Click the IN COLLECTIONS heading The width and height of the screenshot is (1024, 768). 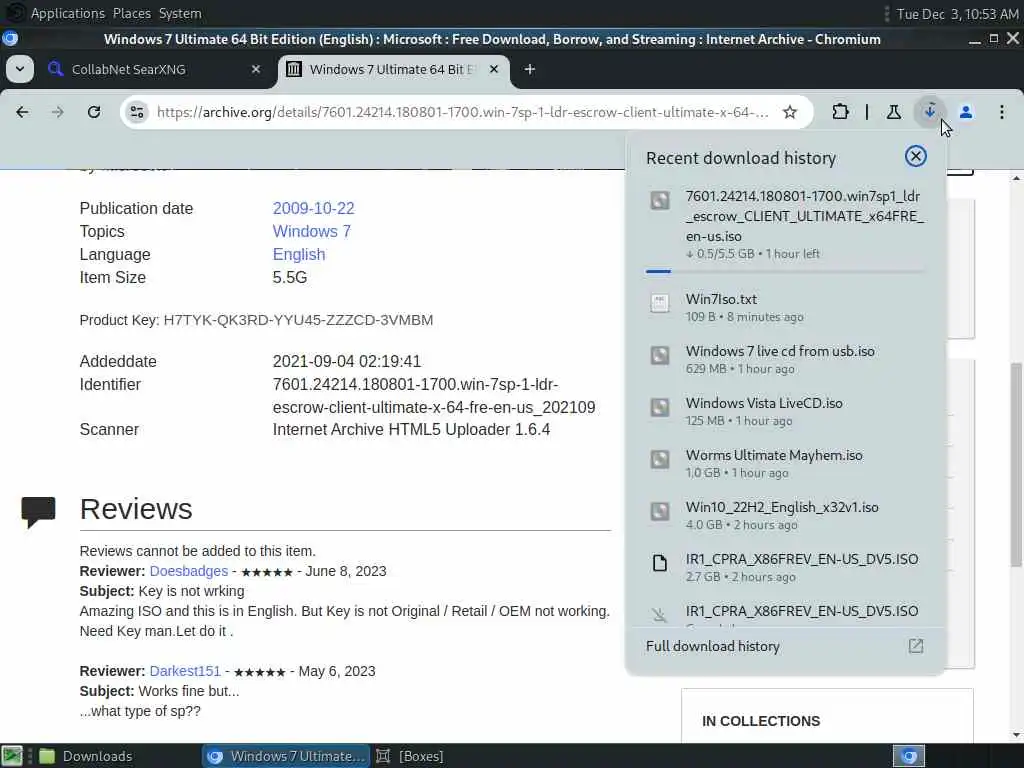point(761,721)
